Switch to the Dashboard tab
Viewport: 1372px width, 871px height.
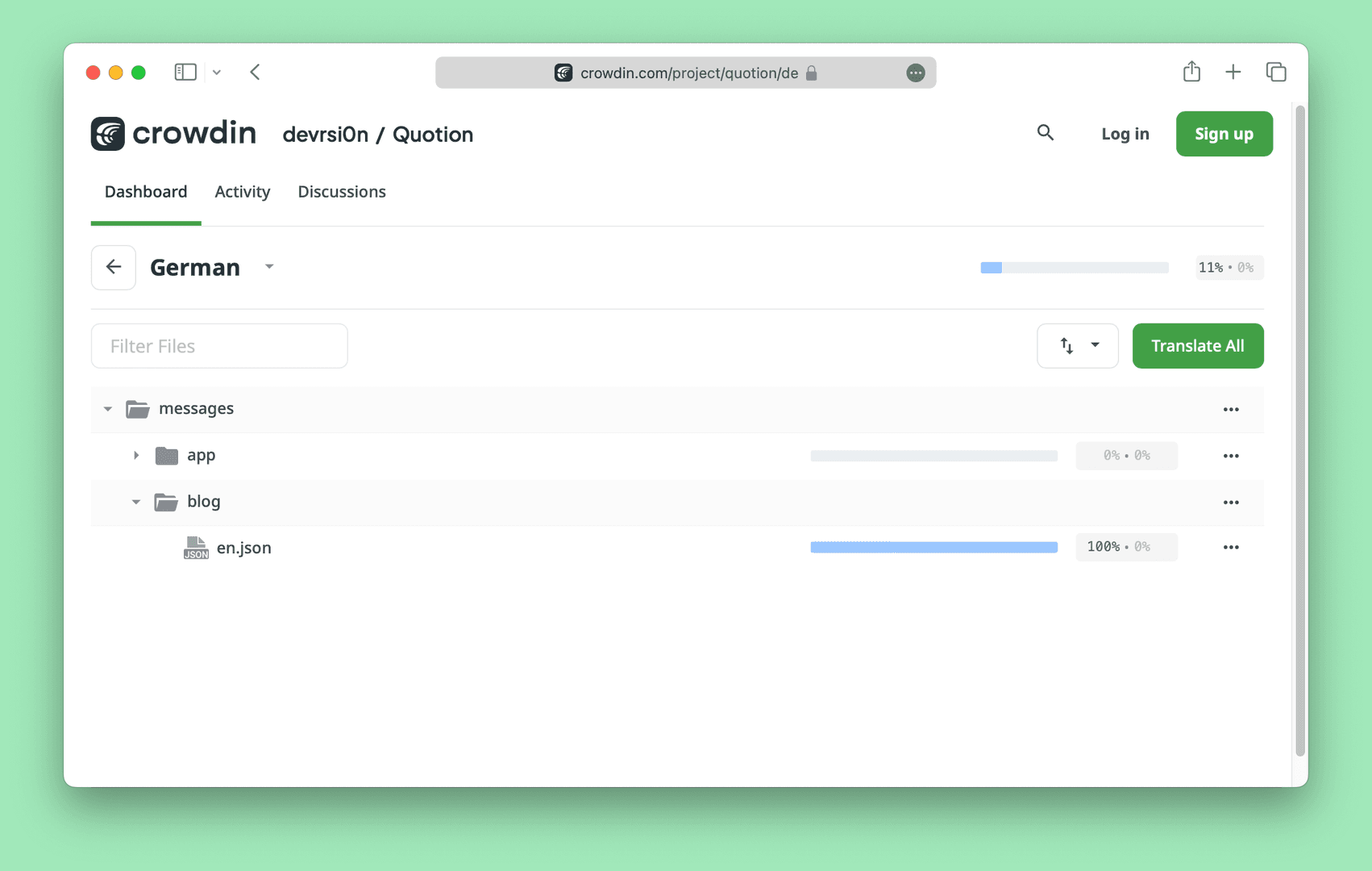pyautogui.click(x=146, y=192)
